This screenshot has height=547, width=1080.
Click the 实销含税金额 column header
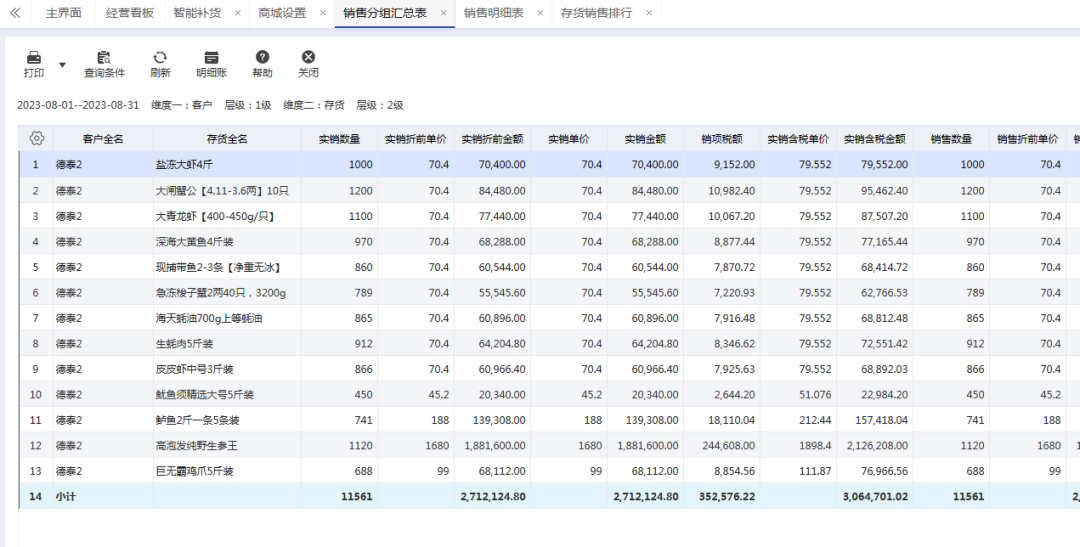(875, 138)
